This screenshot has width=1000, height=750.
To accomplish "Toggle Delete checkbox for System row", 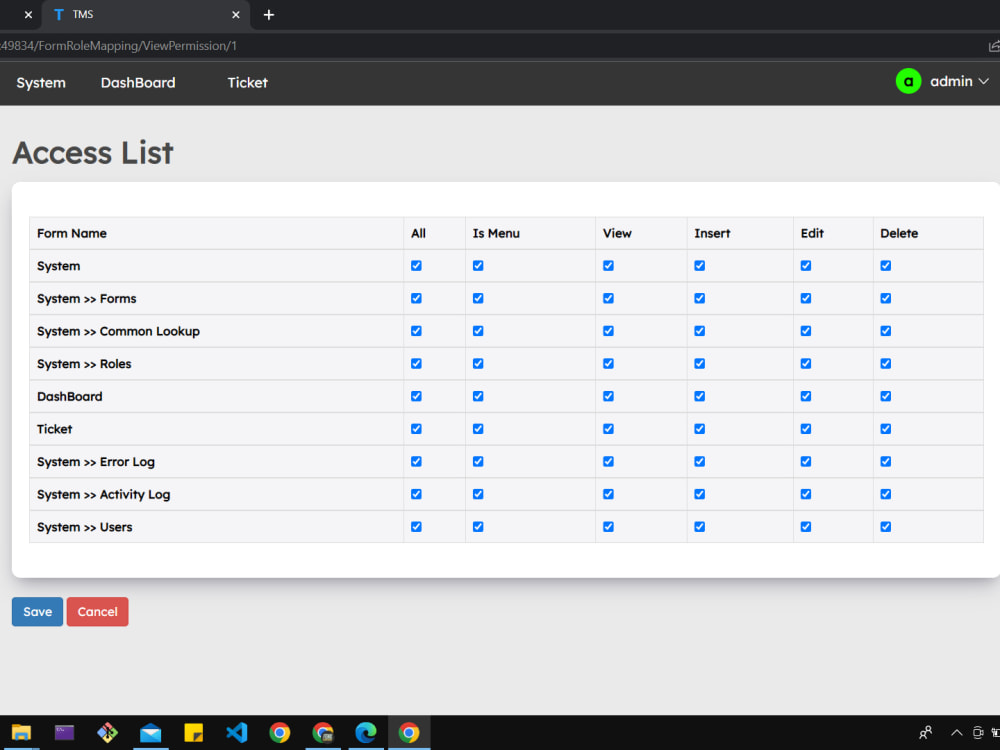I will [886, 266].
